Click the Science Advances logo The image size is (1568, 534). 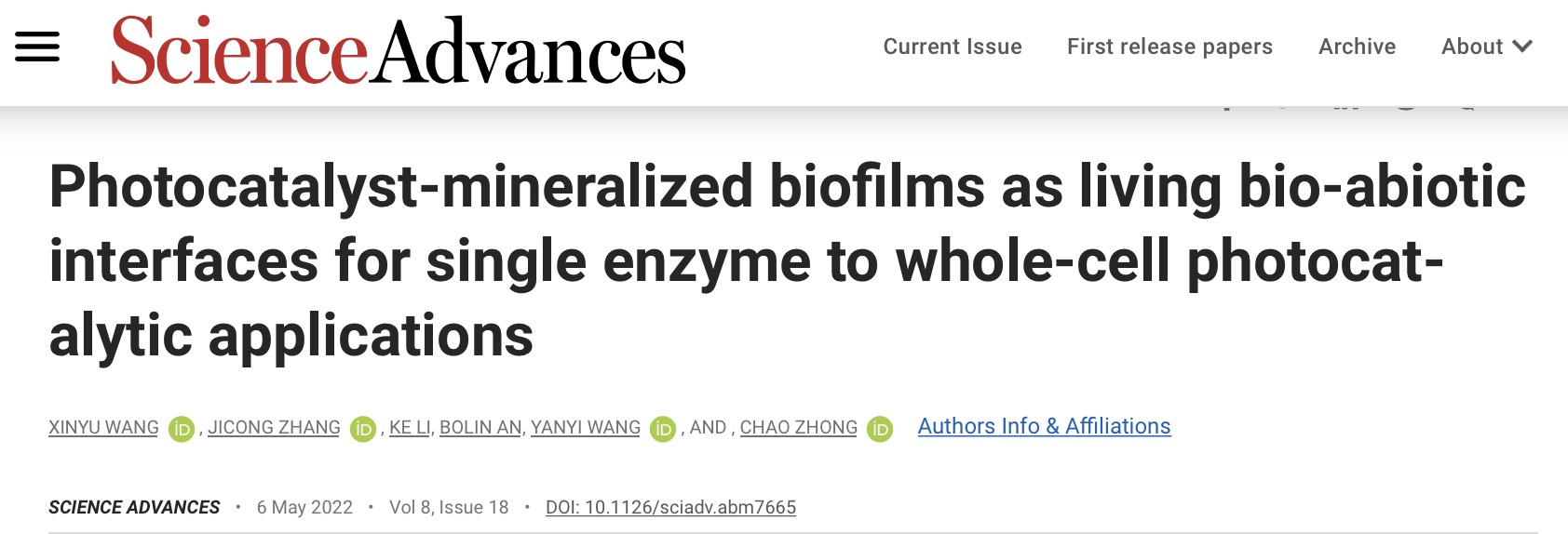pyautogui.click(x=398, y=51)
